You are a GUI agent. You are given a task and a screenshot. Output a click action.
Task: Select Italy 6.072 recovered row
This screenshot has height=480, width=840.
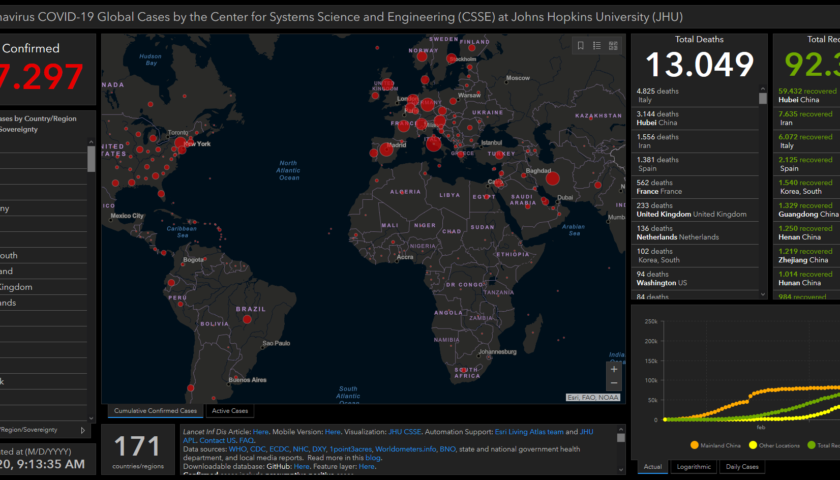pos(807,141)
